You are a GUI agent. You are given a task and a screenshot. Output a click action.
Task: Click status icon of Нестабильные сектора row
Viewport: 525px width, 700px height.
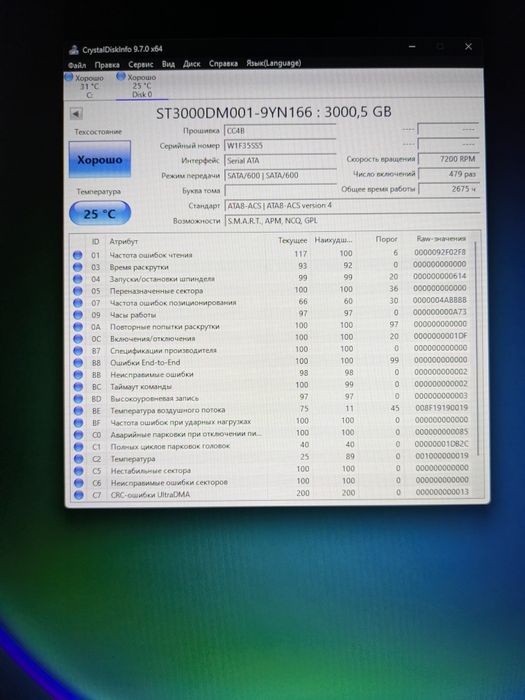point(79,471)
